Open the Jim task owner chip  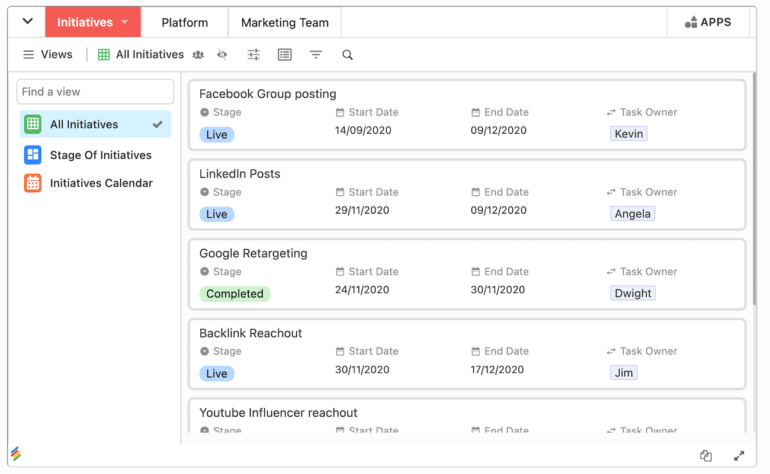click(624, 373)
